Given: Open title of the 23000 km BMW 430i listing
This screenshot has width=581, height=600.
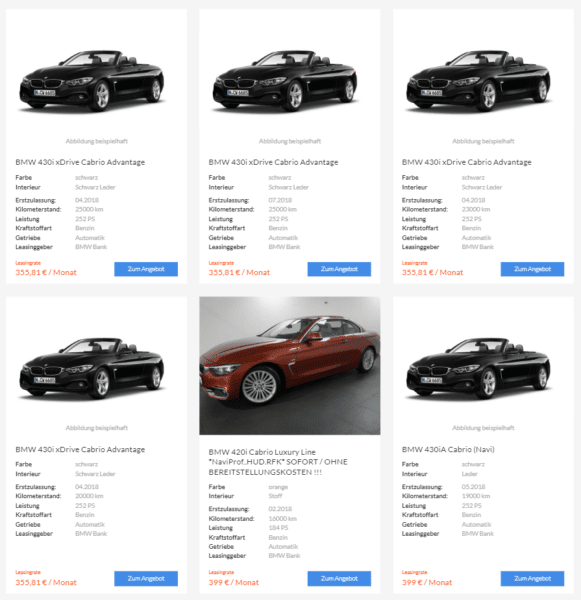Looking at the screenshot, I should pos(467,162).
